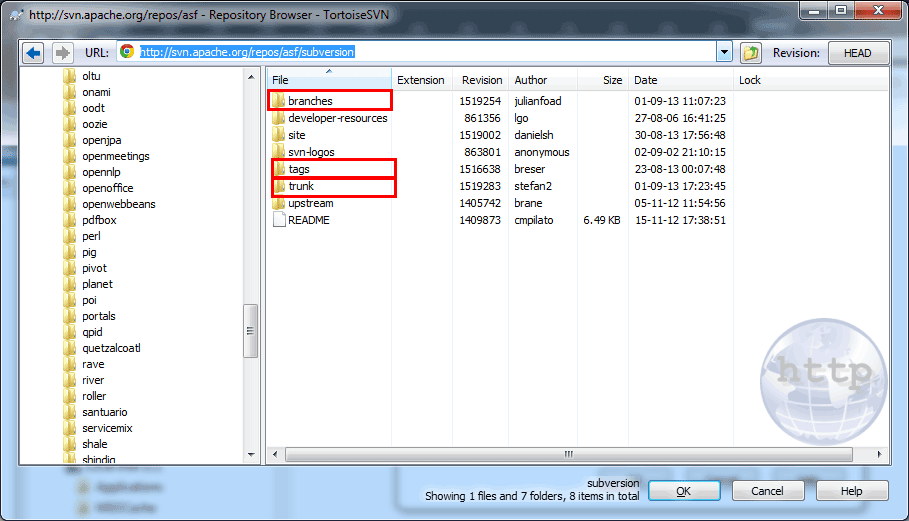This screenshot has width=909, height=521.
Task: Sort by the Extension column header
Action: [x=421, y=80]
